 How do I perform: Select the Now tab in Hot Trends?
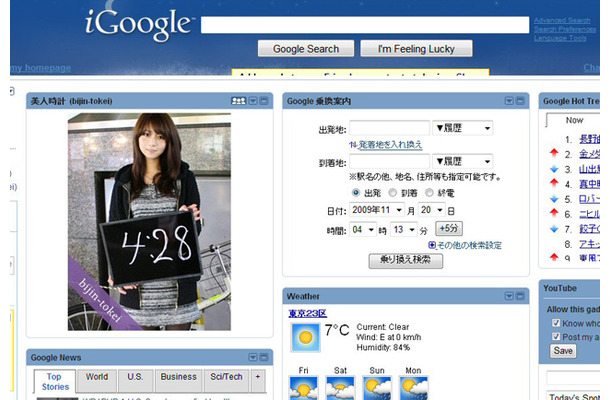coord(574,120)
